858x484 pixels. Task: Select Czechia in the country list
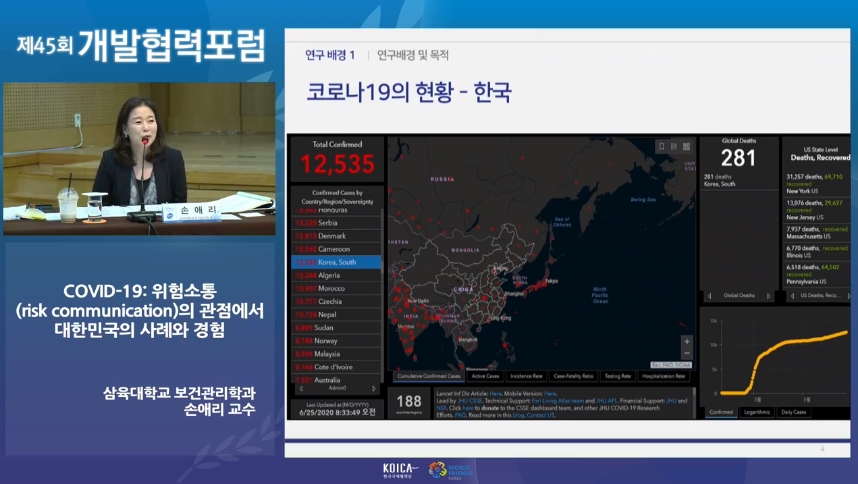coord(336,302)
